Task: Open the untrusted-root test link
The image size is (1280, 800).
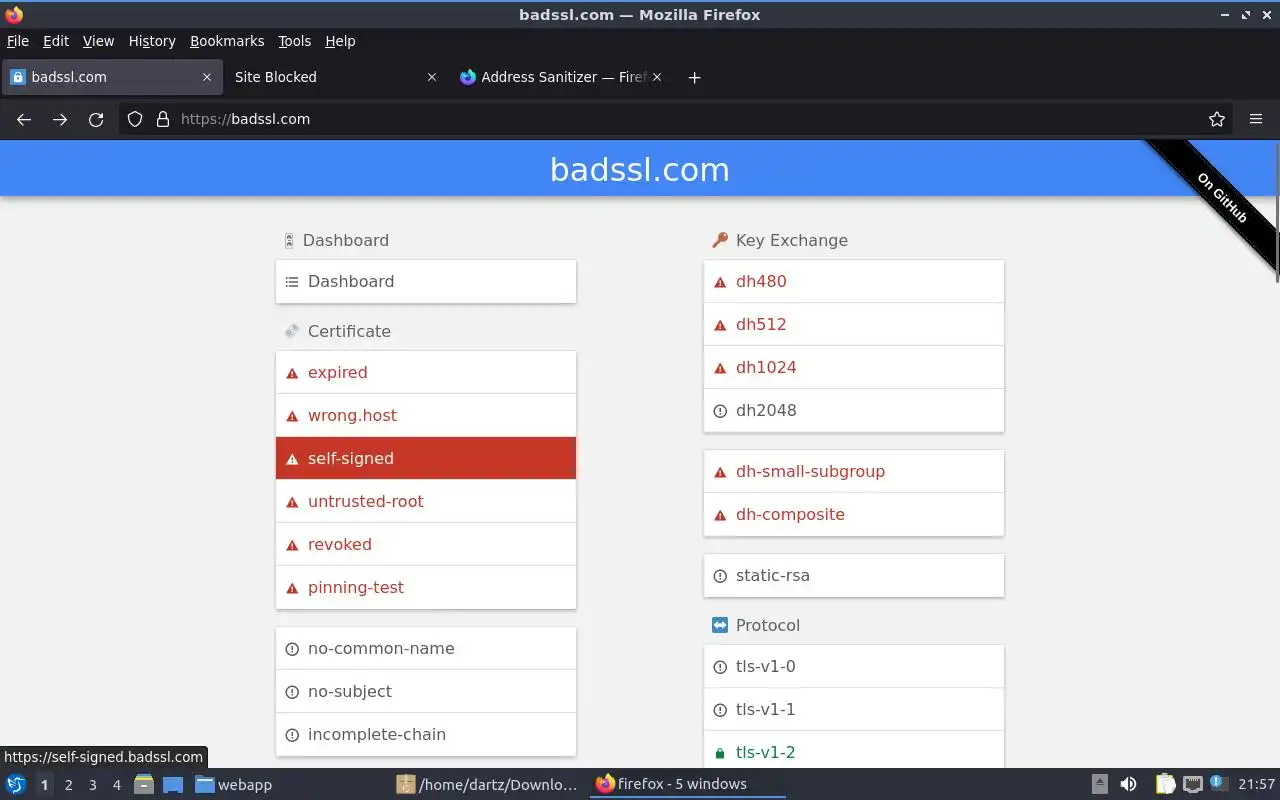Action: 426,502
